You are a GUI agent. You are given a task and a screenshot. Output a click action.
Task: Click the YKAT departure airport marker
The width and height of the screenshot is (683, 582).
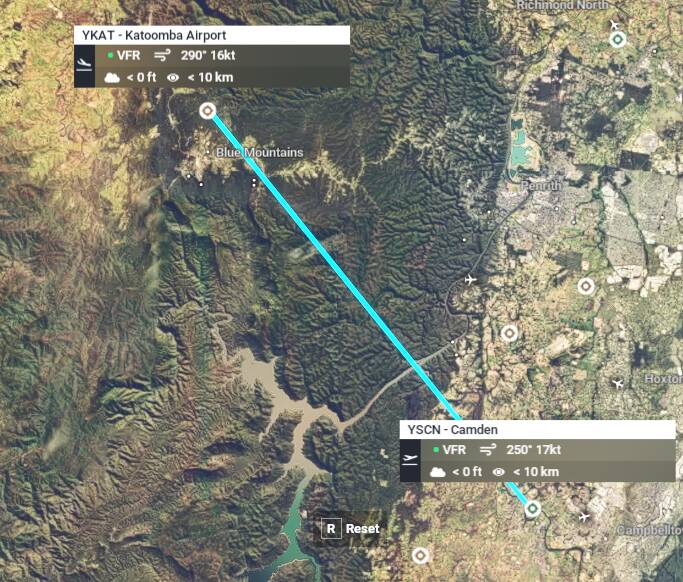[x=207, y=111]
